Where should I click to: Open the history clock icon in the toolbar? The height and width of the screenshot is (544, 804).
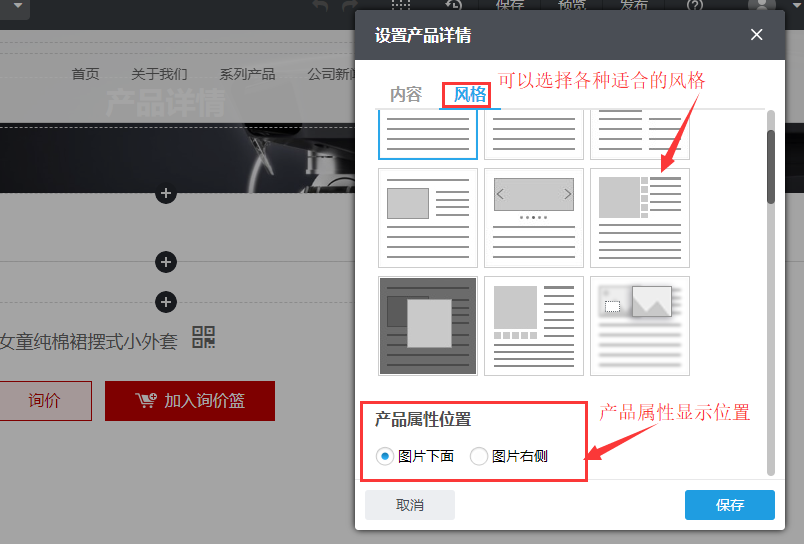(x=453, y=5)
